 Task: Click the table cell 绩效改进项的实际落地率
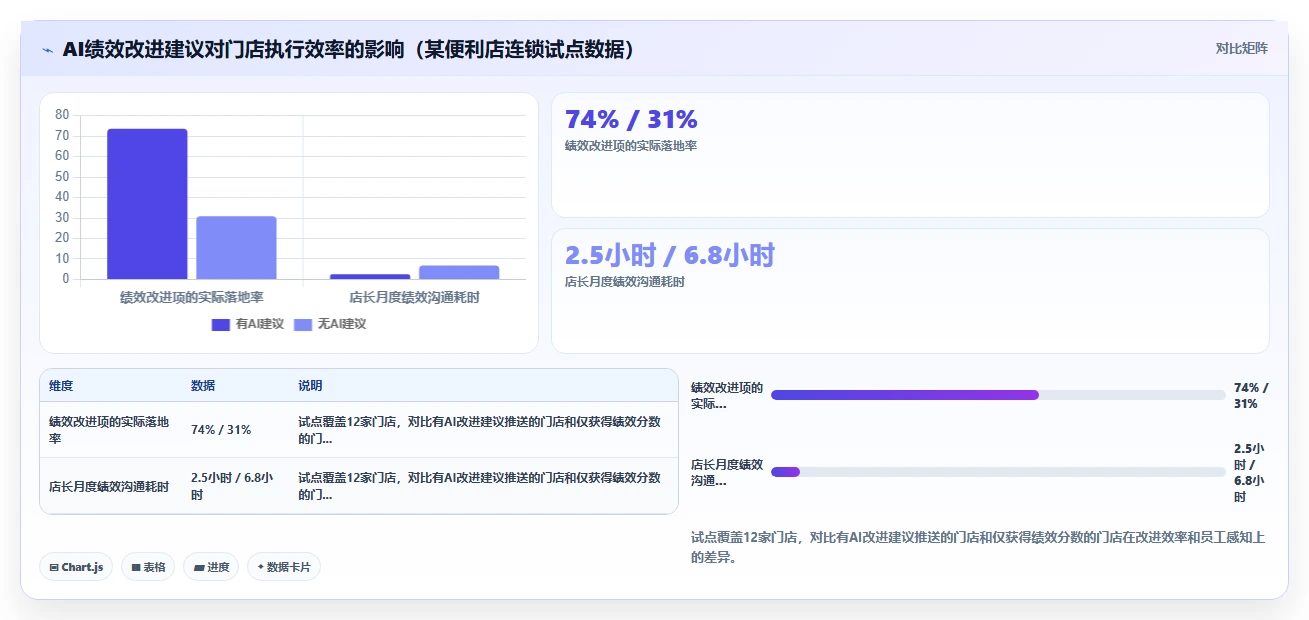click(110, 430)
